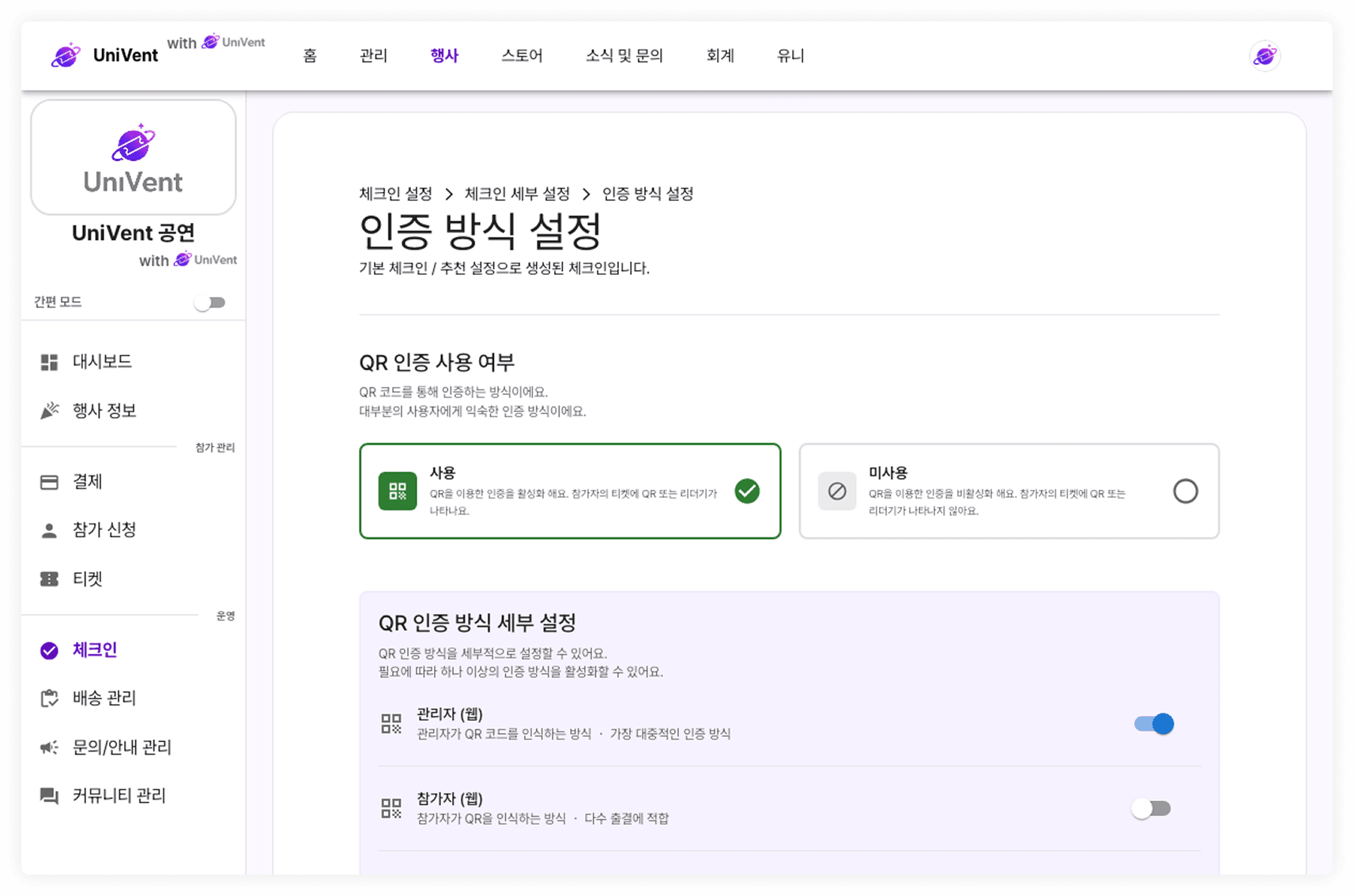Viewport: 1354px width, 896px height.
Task: Click the 참가자 (웹) label
Action: tap(450, 799)
